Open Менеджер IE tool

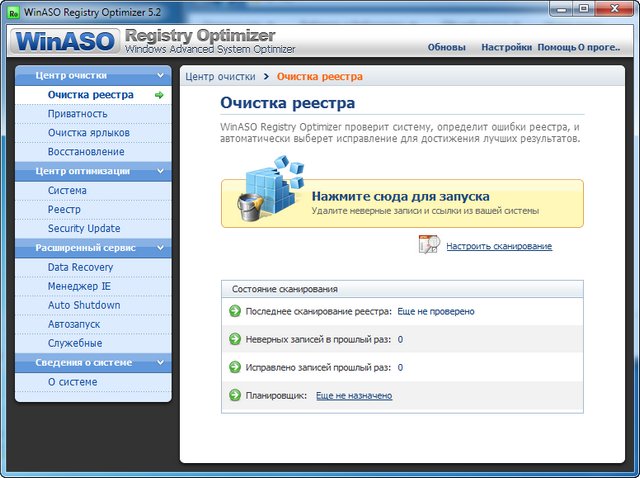[93, 286]
